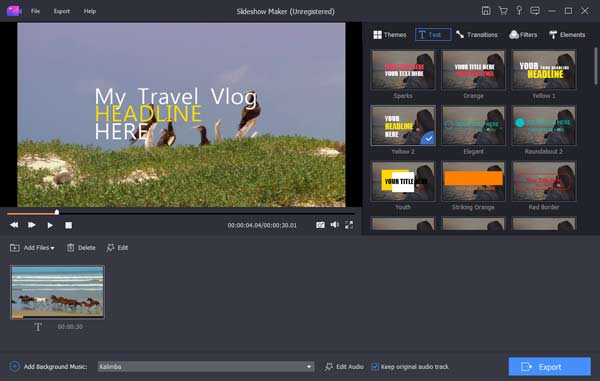Screen dimensions: 600x381
Task: Enter fullscreen preview mode
Action: (x=349, y=225)
